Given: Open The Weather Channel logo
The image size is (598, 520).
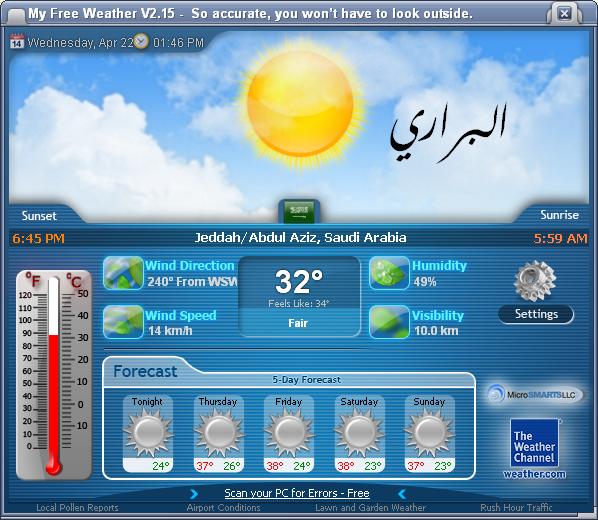Looking at the screenshot, I should [x=534, y=443].
